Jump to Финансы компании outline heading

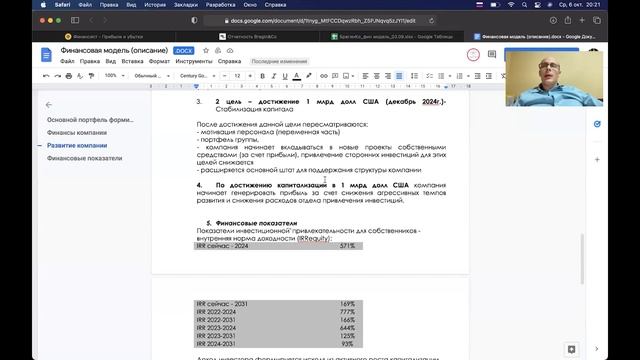click(x=77, y=133)
